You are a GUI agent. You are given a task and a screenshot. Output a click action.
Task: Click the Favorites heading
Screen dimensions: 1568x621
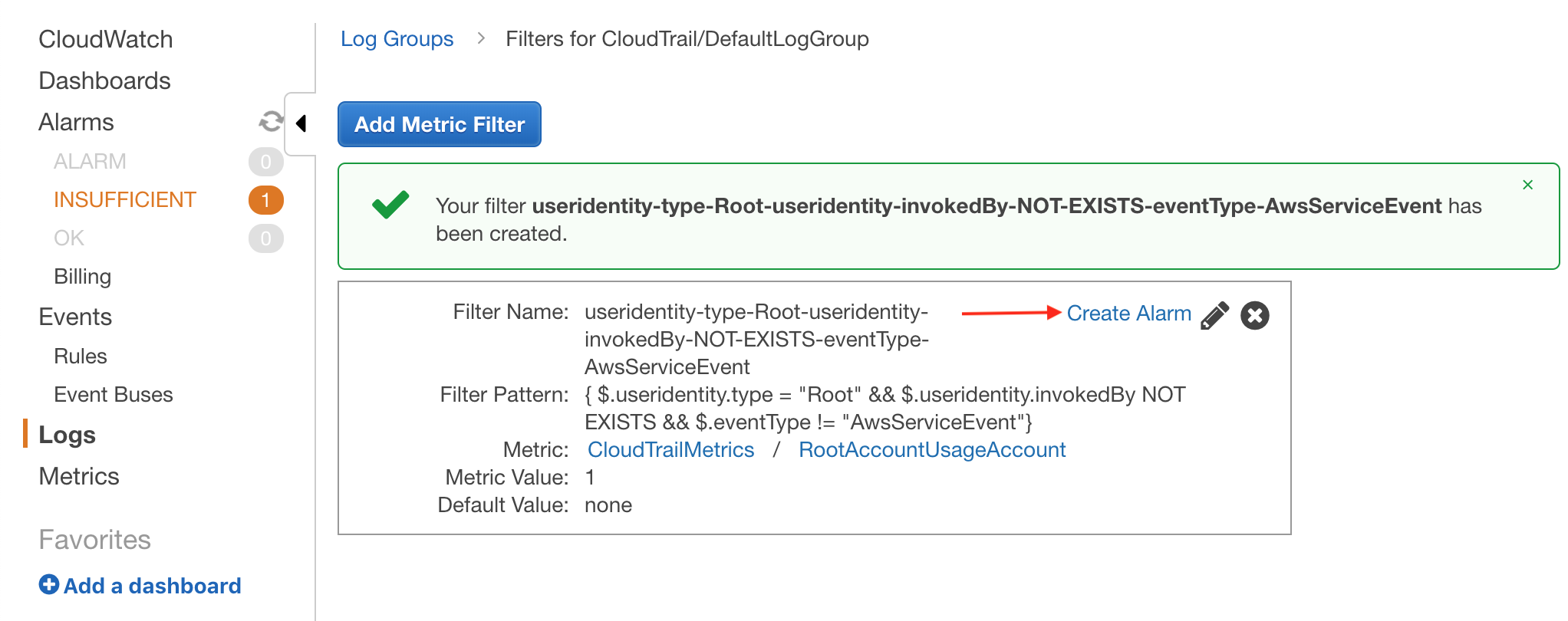point(94,540)
